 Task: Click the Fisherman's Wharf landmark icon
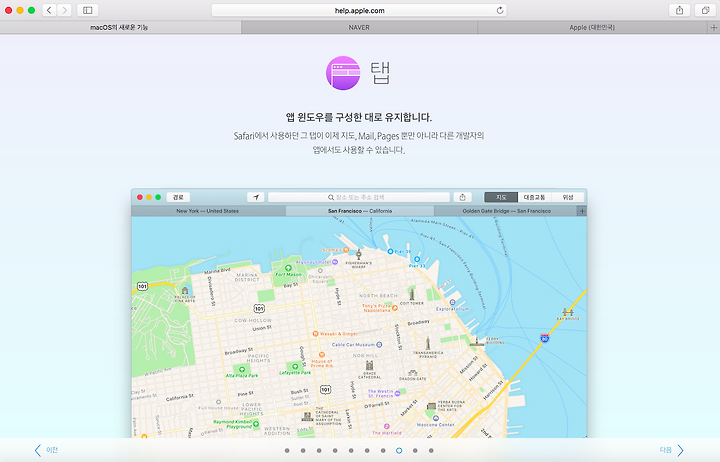point(359,254)
